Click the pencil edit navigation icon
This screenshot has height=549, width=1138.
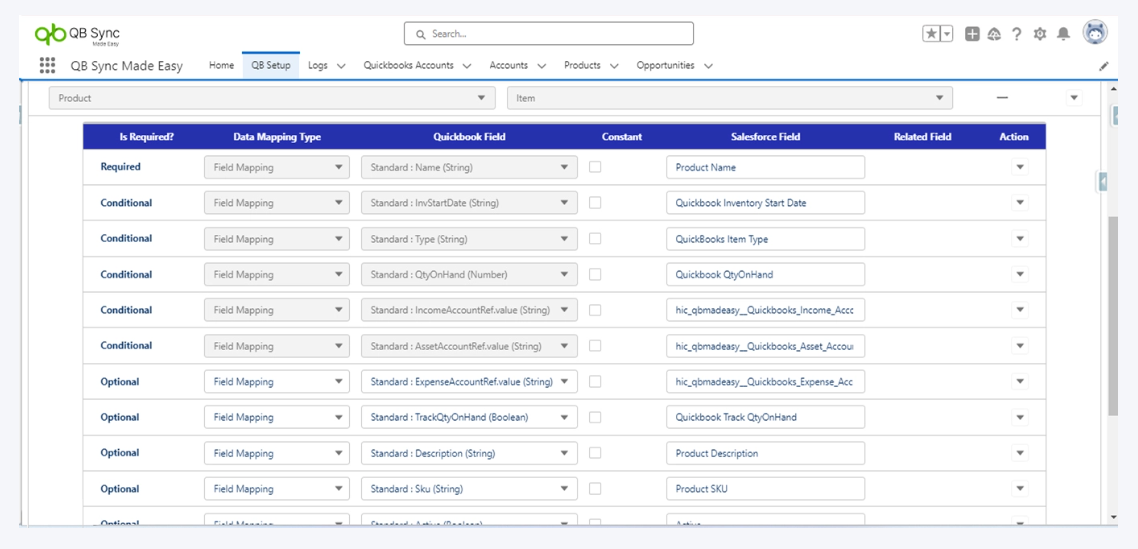(x=1104, y=66)
